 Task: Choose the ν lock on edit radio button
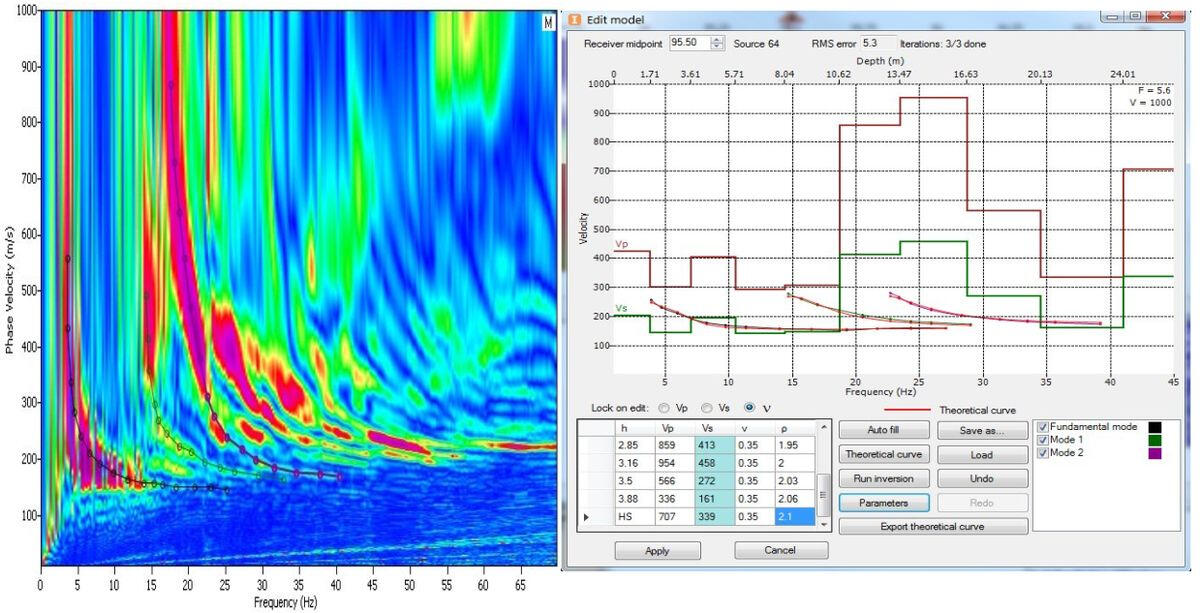750,408
